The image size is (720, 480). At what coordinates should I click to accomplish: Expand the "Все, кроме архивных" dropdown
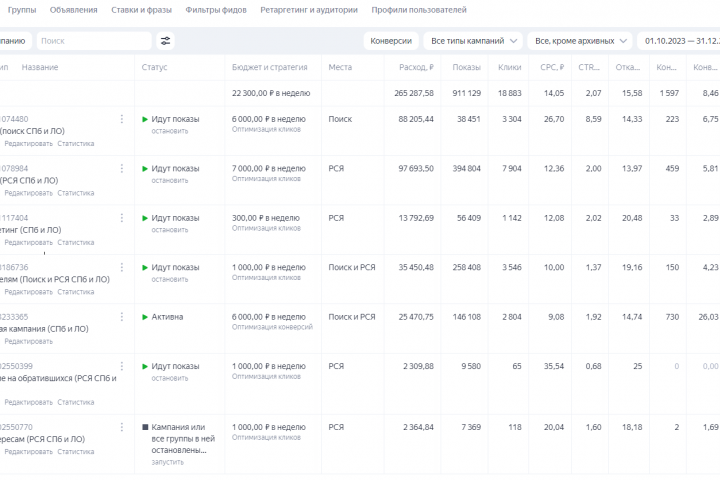[x=582, y=41]
